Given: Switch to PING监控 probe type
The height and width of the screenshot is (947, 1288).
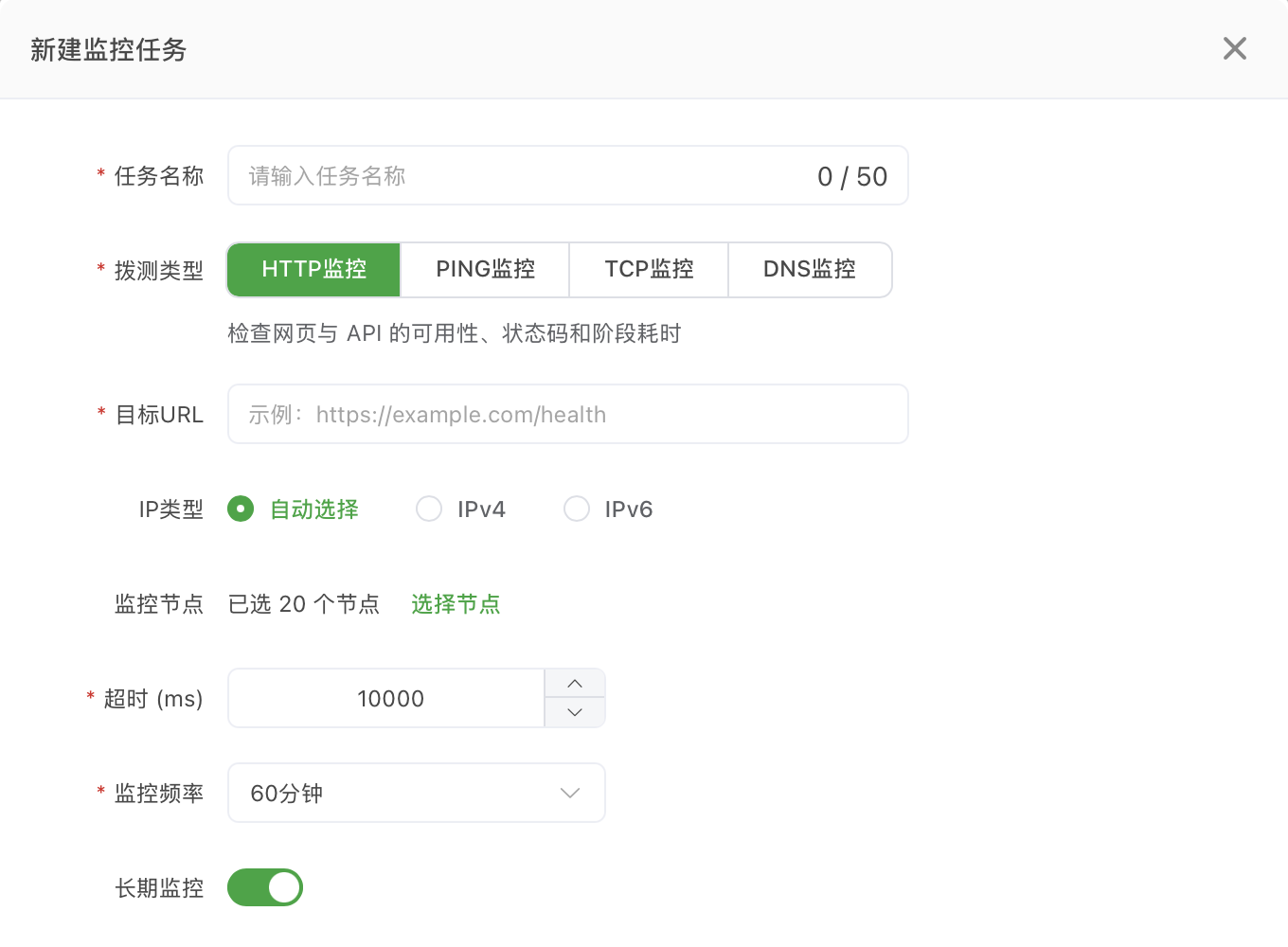Looking at the screenshot, I should pos(485,270).
